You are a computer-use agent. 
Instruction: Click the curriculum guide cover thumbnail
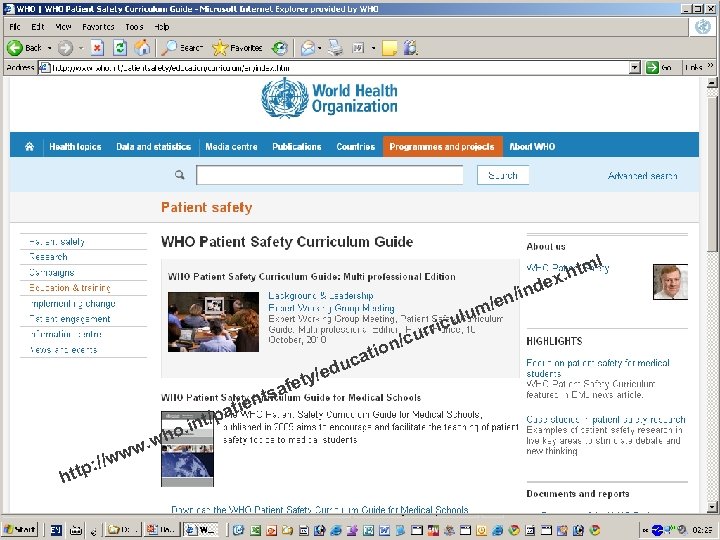pos(187,449)
